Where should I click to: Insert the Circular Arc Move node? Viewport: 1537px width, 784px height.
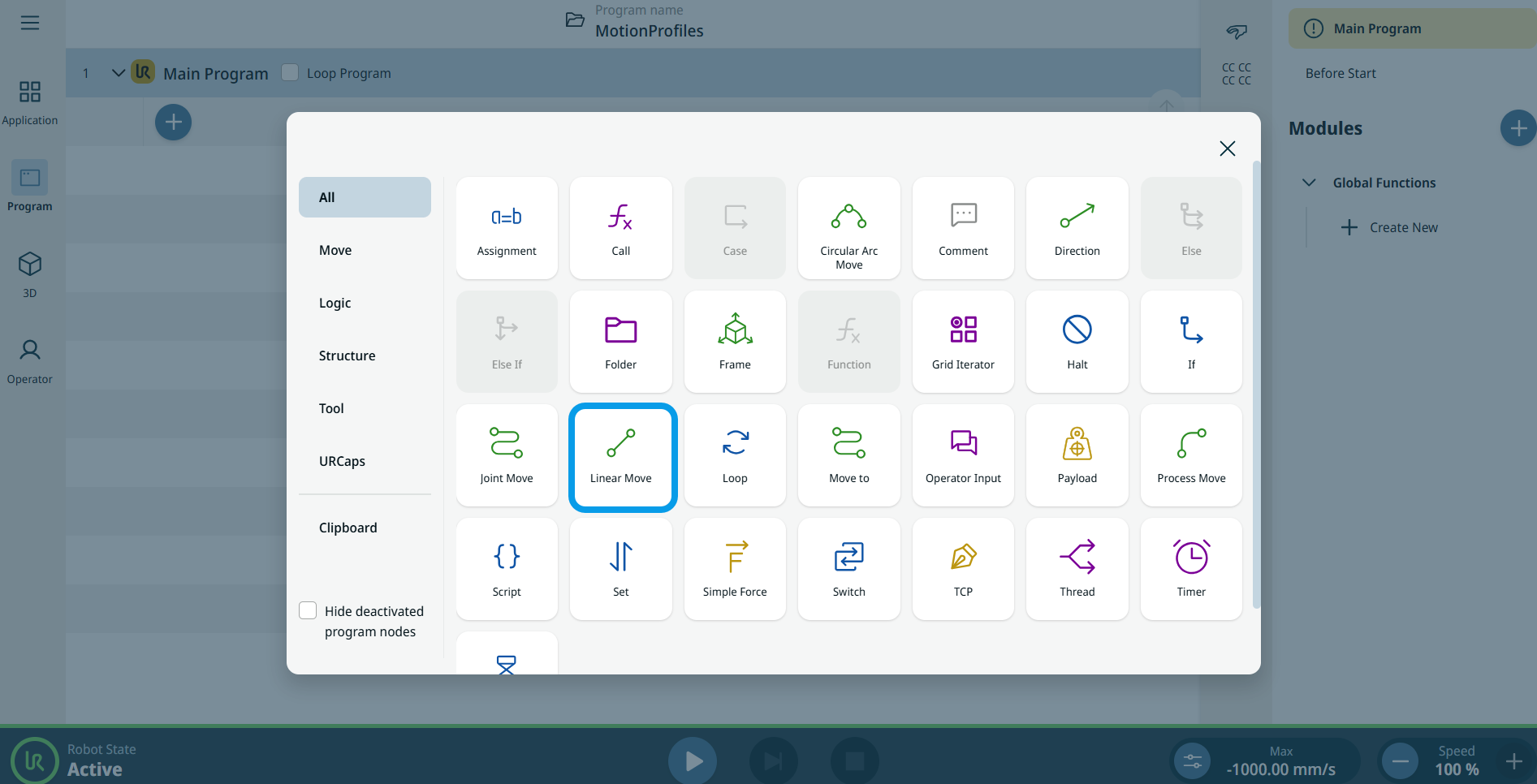tap(848, 228)
